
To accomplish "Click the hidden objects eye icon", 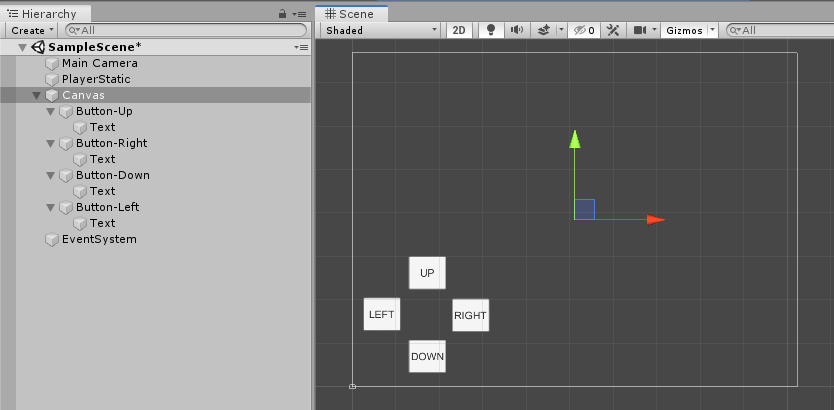I will [582, 30].
